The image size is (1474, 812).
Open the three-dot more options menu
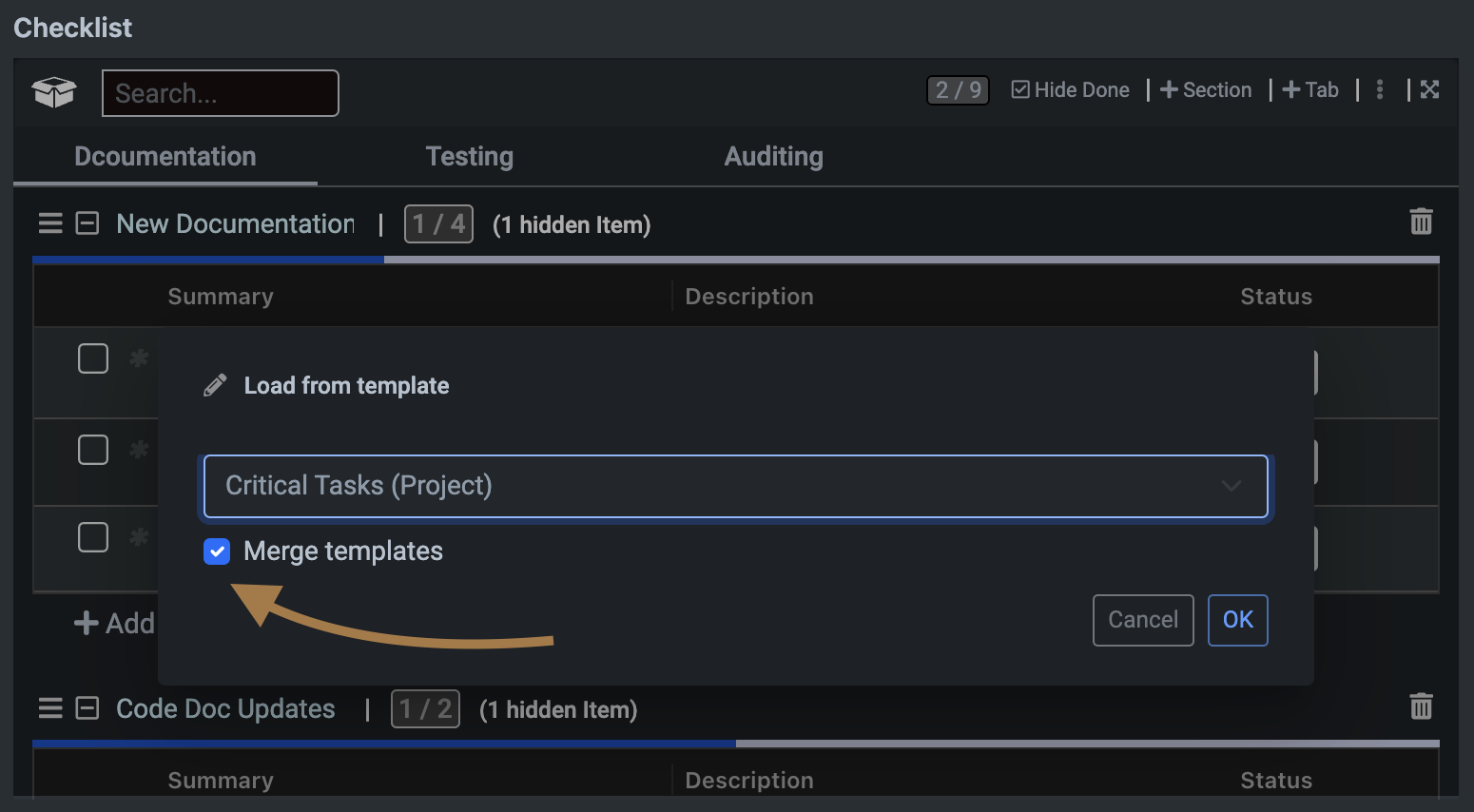(x=1380, y=89)
